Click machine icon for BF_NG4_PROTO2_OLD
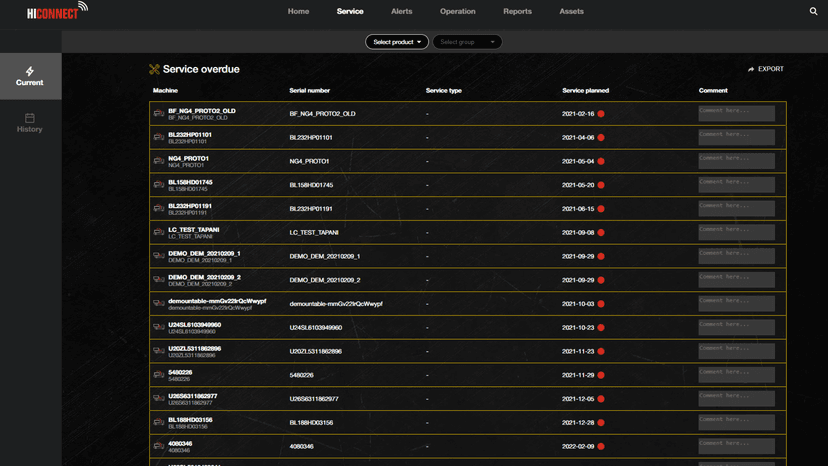Screen dimensions: 828x466 159,114
